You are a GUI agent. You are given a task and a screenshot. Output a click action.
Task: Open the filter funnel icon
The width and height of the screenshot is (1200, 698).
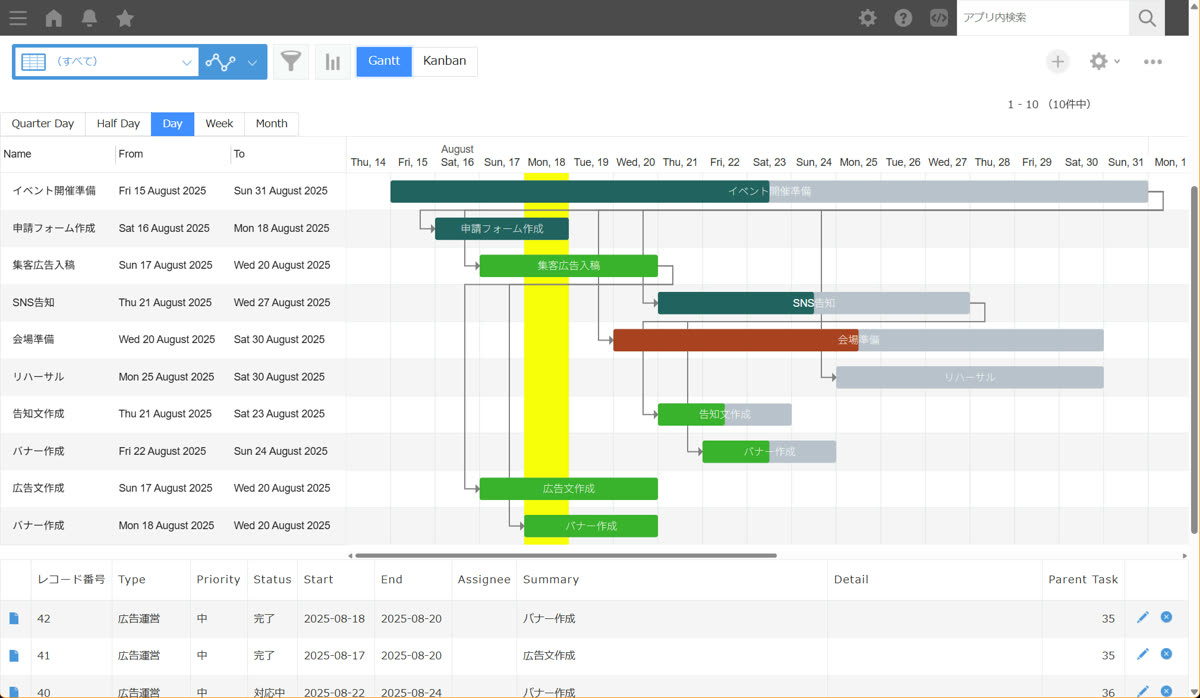291,62
